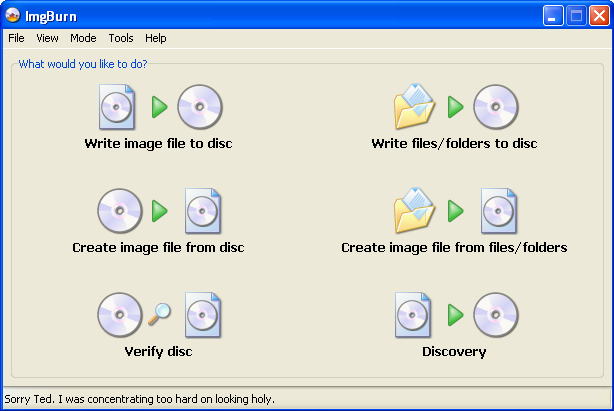The width and height of the screenshot is (614, 411).
Task: Click the image file icon above Create image file from files/folders
Action: (499, 211)
